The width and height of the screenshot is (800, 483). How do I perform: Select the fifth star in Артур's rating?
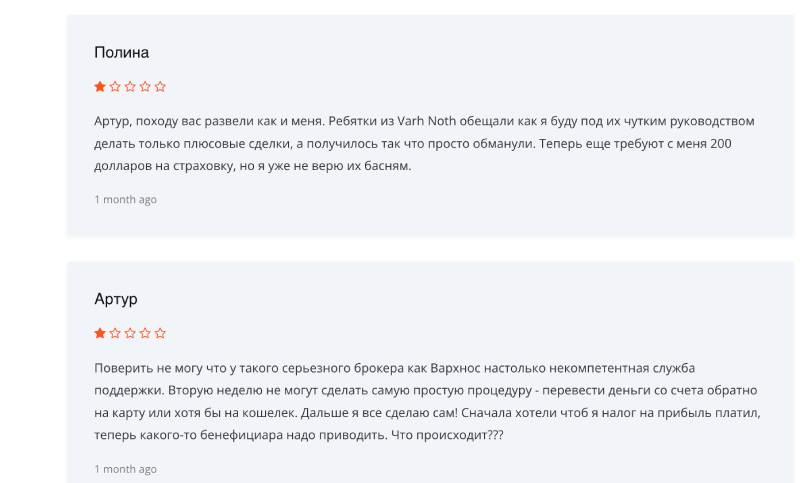coord(160,333)
